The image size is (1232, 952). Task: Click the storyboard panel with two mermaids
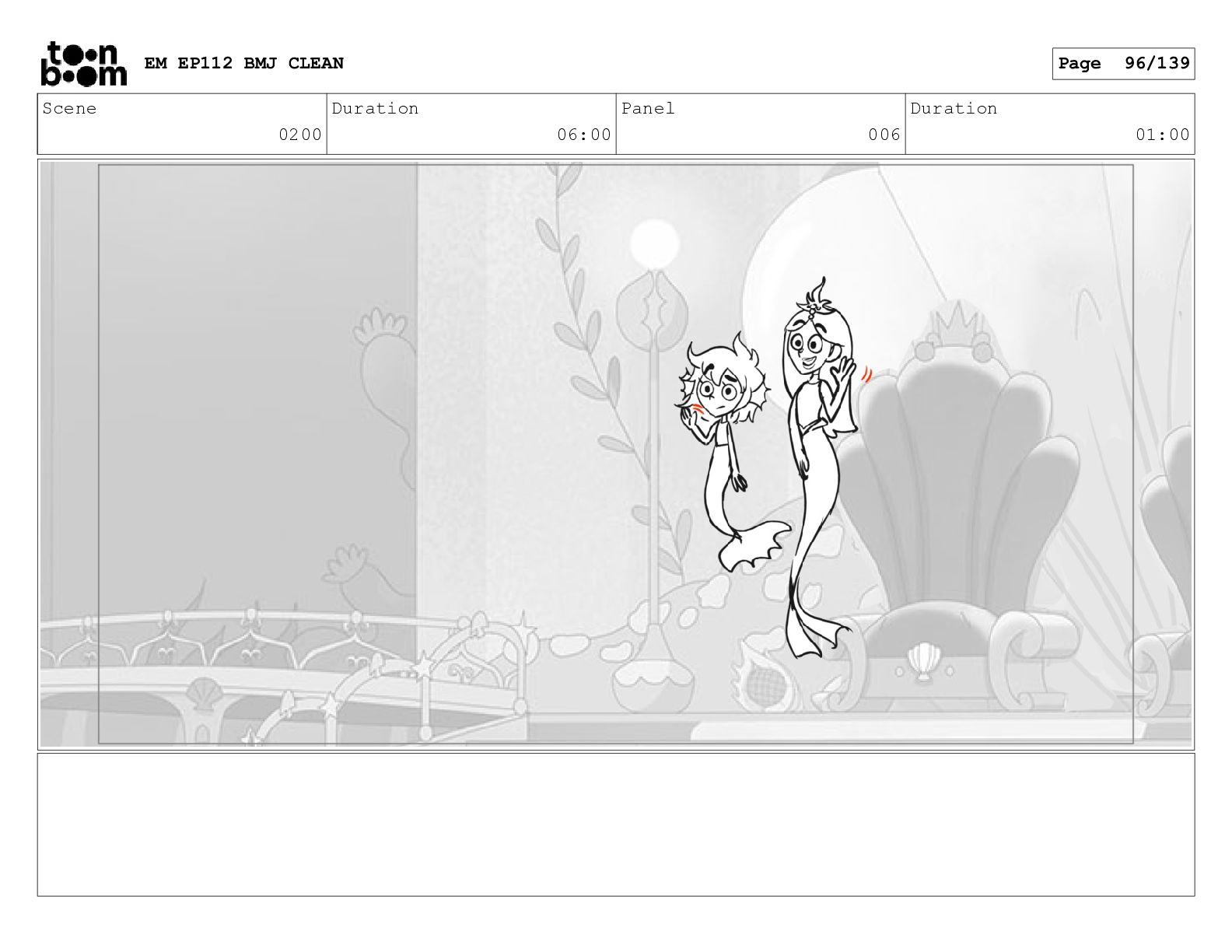coord(616,455)
